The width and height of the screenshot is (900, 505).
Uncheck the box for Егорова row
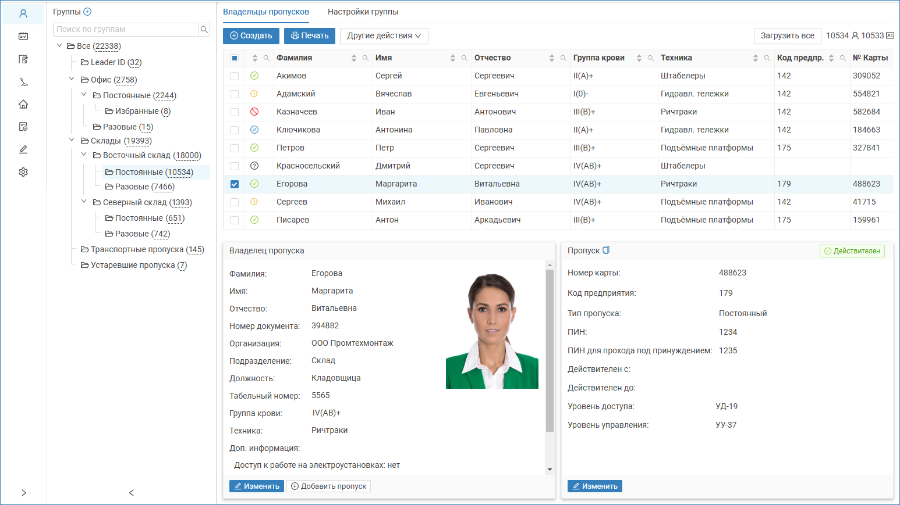click(x=234, y=184)
